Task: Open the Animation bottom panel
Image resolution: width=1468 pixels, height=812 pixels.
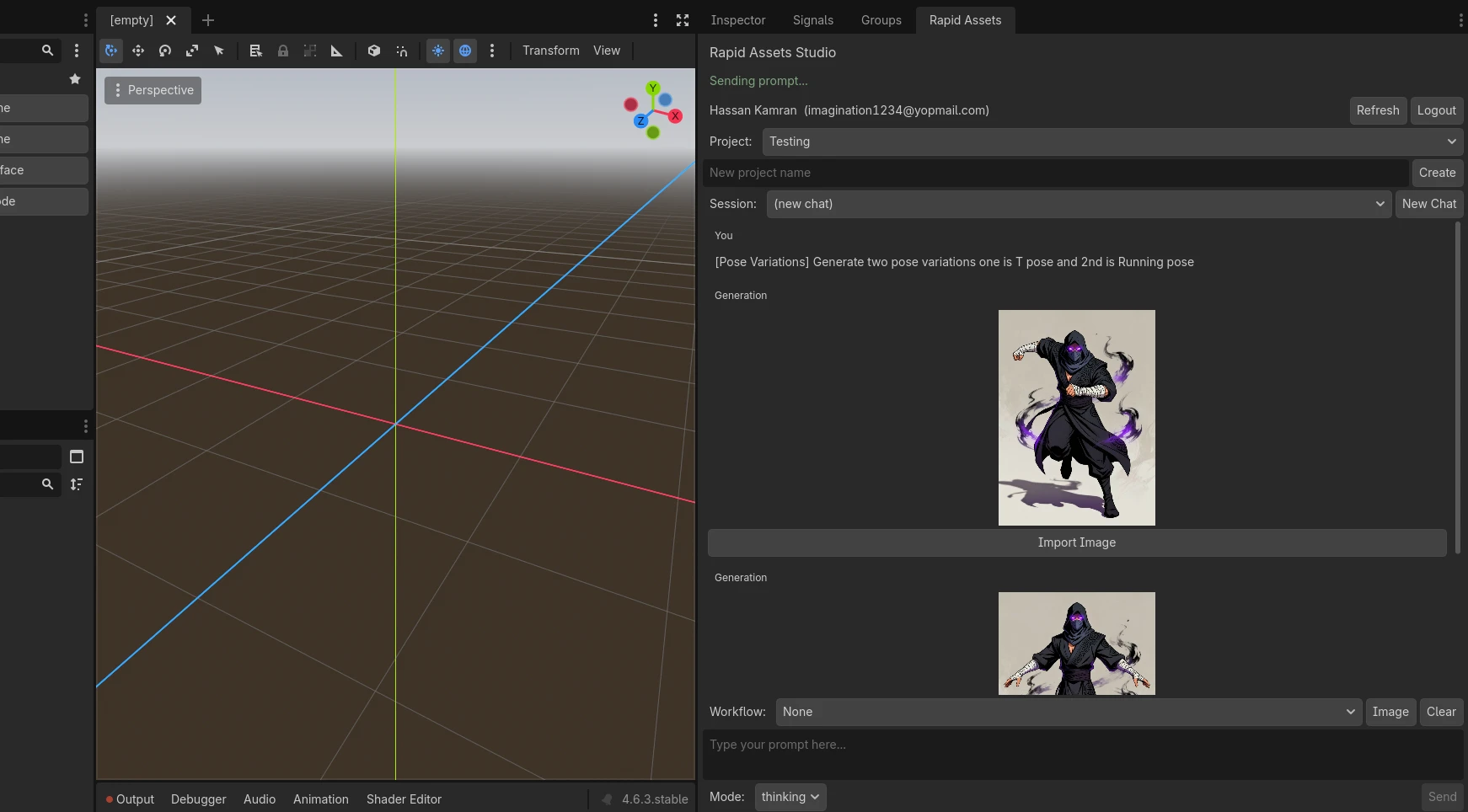Action: (321, 799)
